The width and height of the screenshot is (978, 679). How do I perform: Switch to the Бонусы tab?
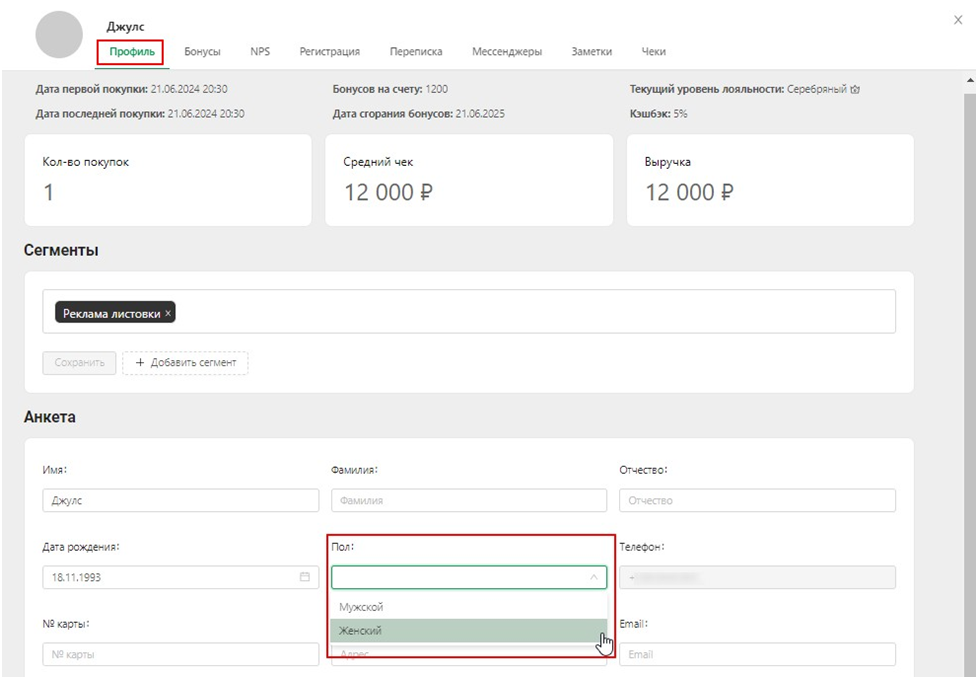(202, 52)
